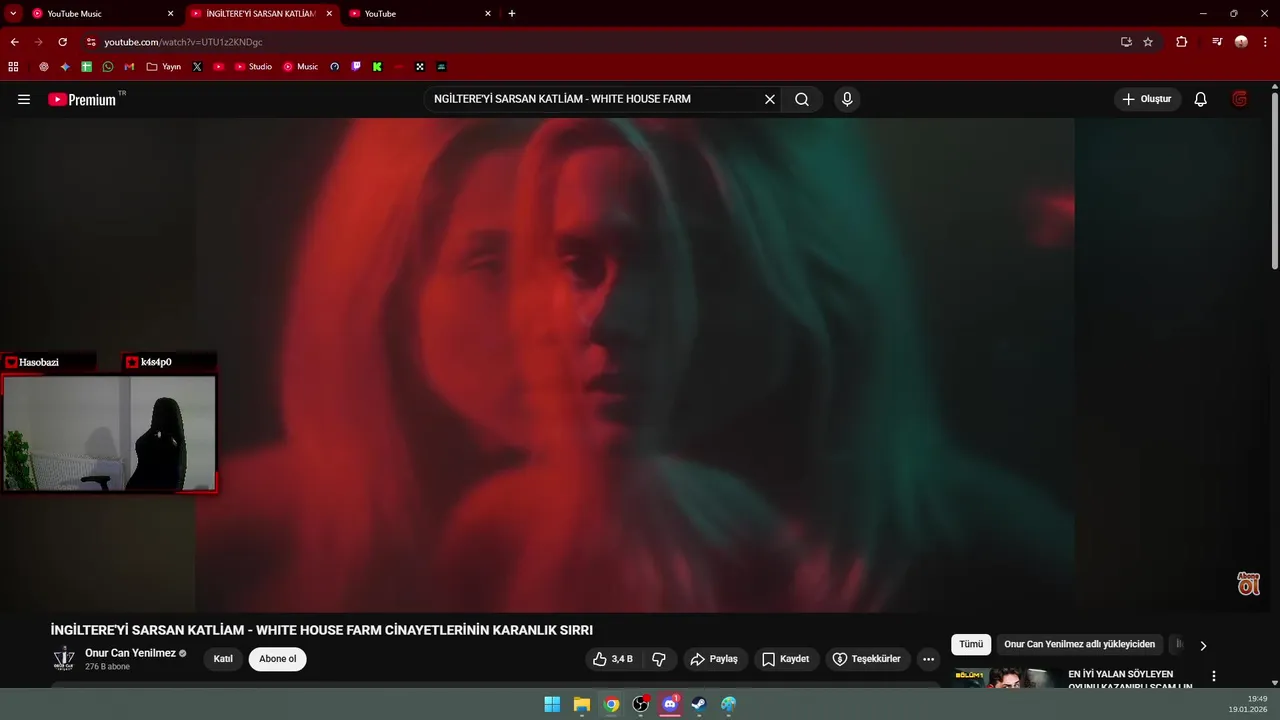Show next filter chips with right chevron
1280x720 pixels.
click(1203, 646)
